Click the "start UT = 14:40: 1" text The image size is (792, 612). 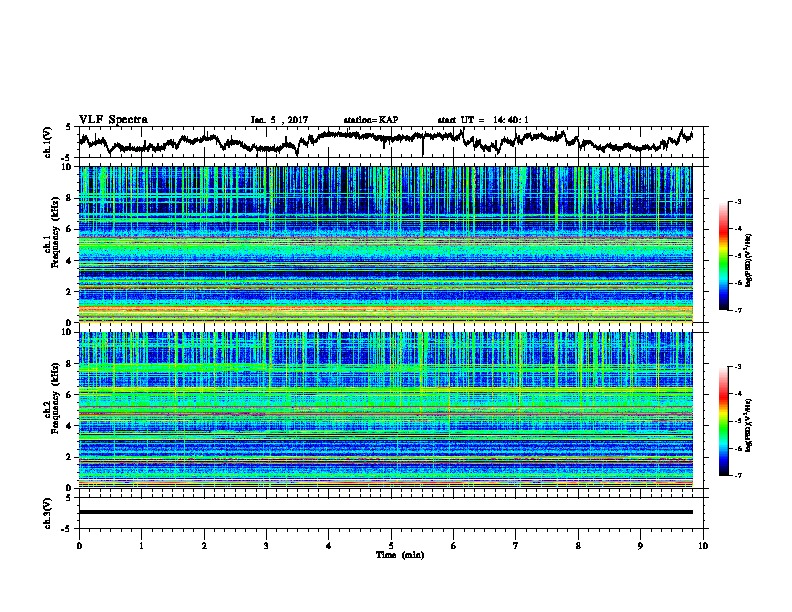[483, 120]
